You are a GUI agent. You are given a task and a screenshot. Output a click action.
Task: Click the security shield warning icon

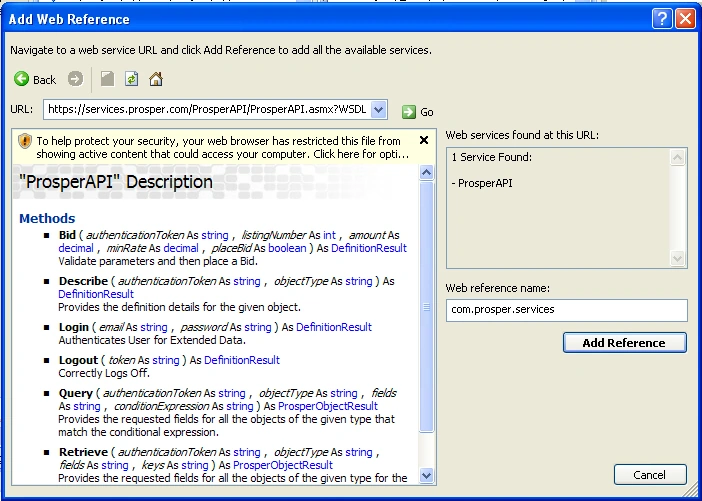25,141
